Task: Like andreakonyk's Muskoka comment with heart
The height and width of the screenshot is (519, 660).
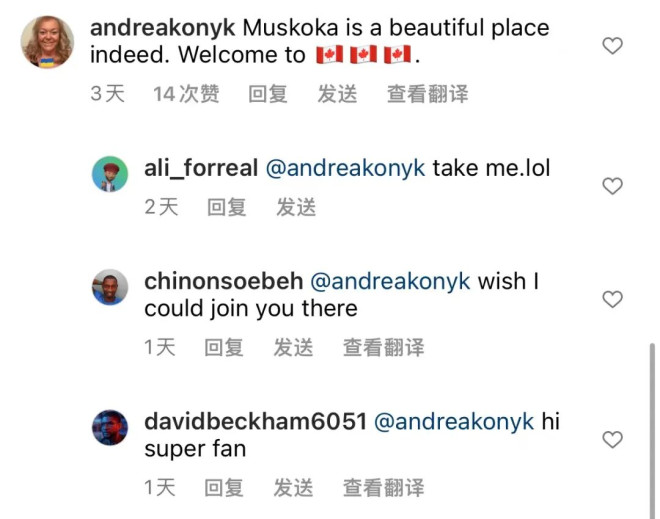Action: (x=612, y=45)
